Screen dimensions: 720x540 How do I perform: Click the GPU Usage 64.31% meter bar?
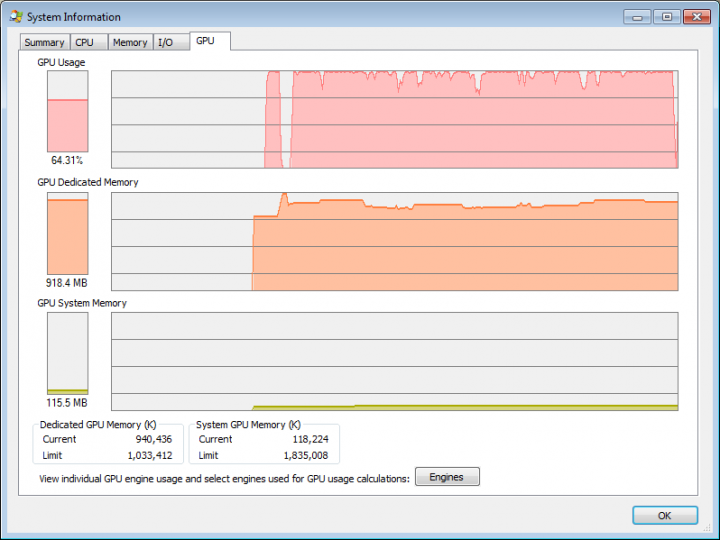(x=68, y=111)
